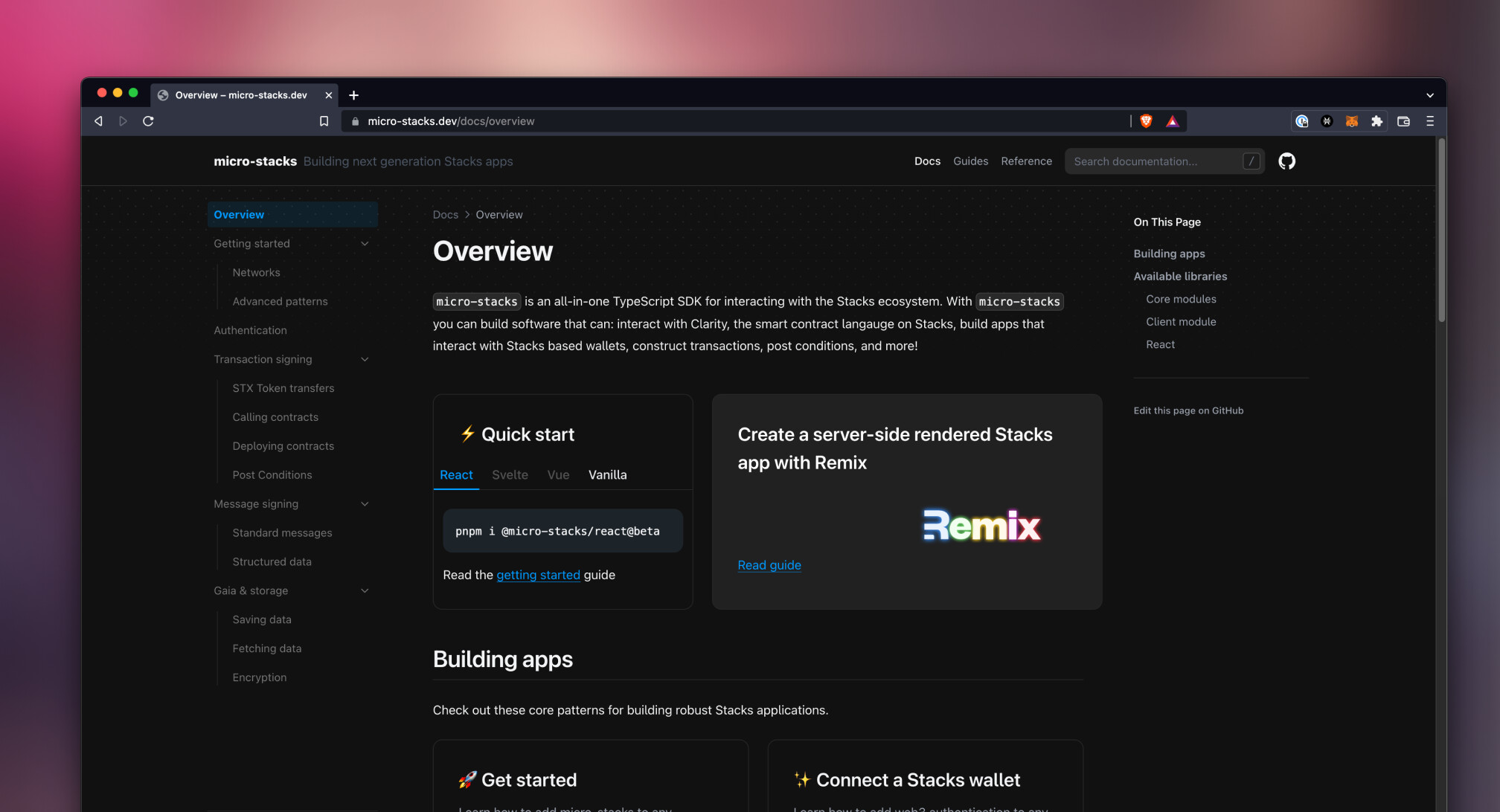Image resolution: width=1500 pixels, height=812 pixels.
Task: Open the tab search chevron
Action: [x=1430, y=95]
